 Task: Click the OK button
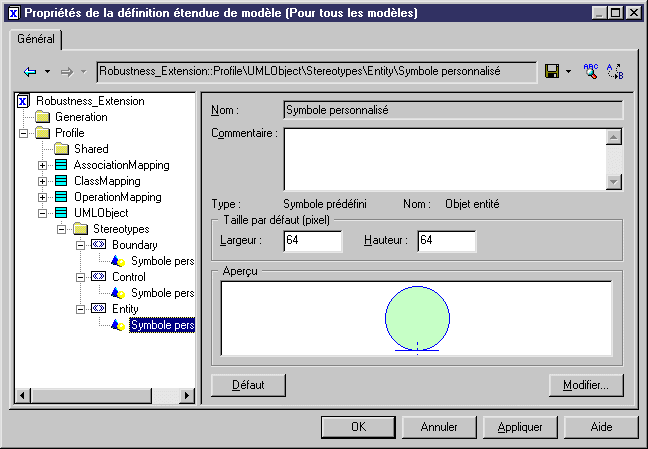[358, 427]
